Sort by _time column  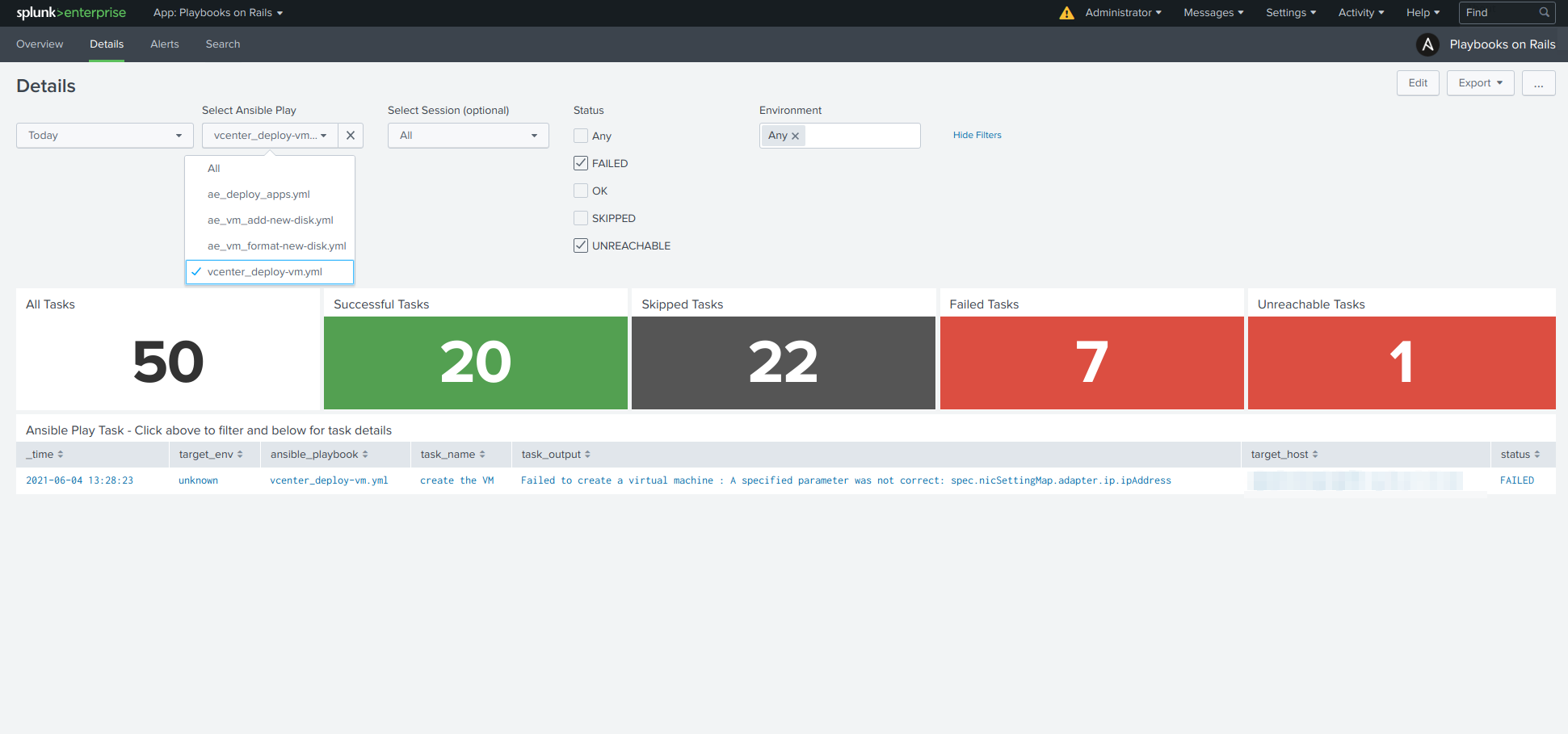(44, 455)
